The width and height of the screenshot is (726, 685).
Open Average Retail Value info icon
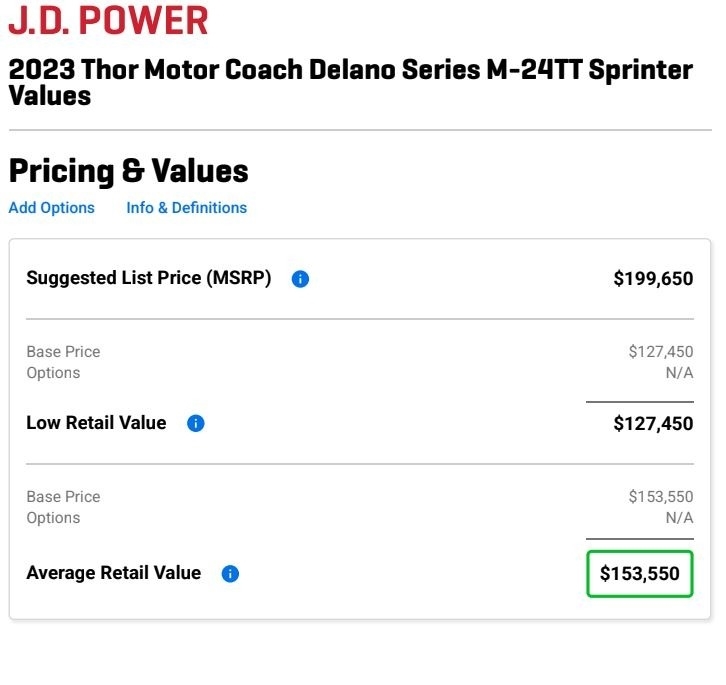pyautogui.click(x=230, y=574)
